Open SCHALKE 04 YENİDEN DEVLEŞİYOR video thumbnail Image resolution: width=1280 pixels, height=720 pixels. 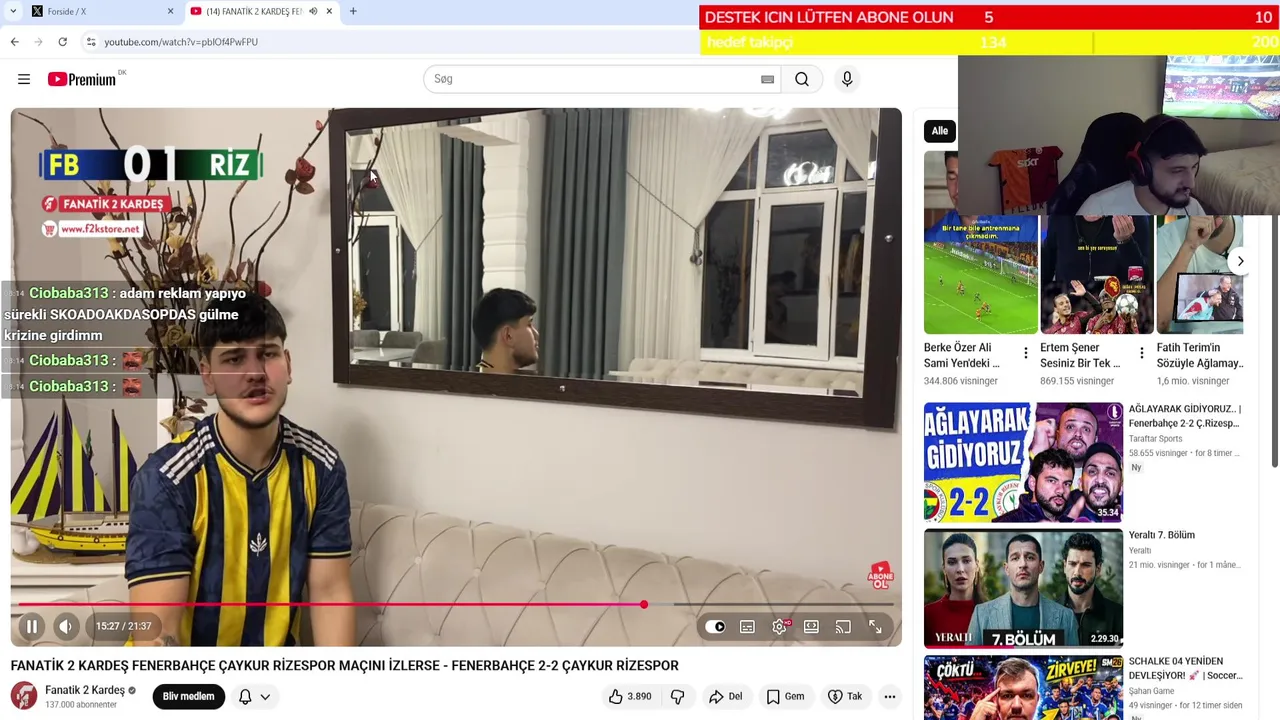(1023, 688)
